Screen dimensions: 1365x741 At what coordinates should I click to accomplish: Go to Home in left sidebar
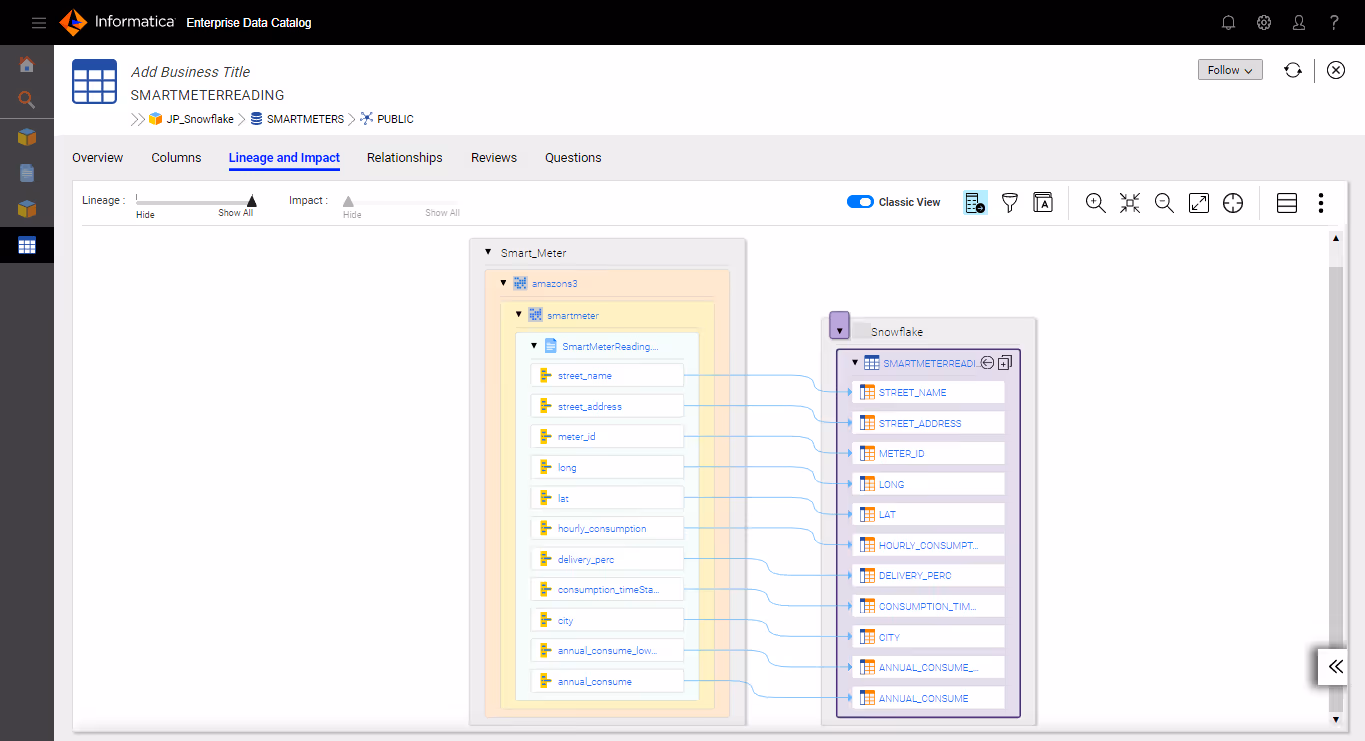coord(27,65)
